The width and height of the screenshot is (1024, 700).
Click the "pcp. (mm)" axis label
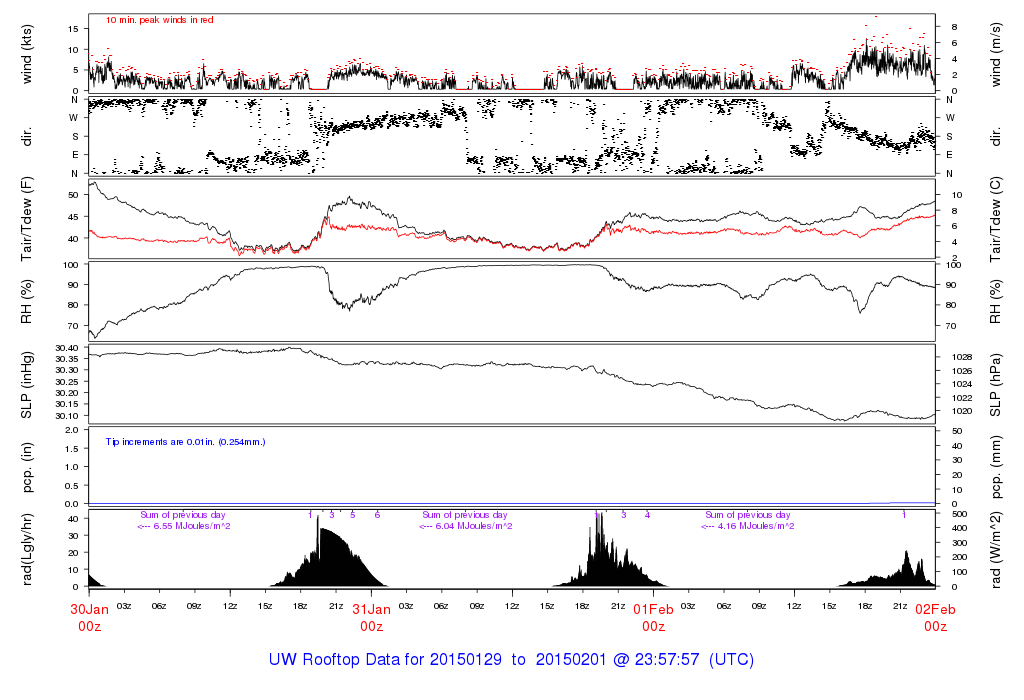tap(995, 467)
